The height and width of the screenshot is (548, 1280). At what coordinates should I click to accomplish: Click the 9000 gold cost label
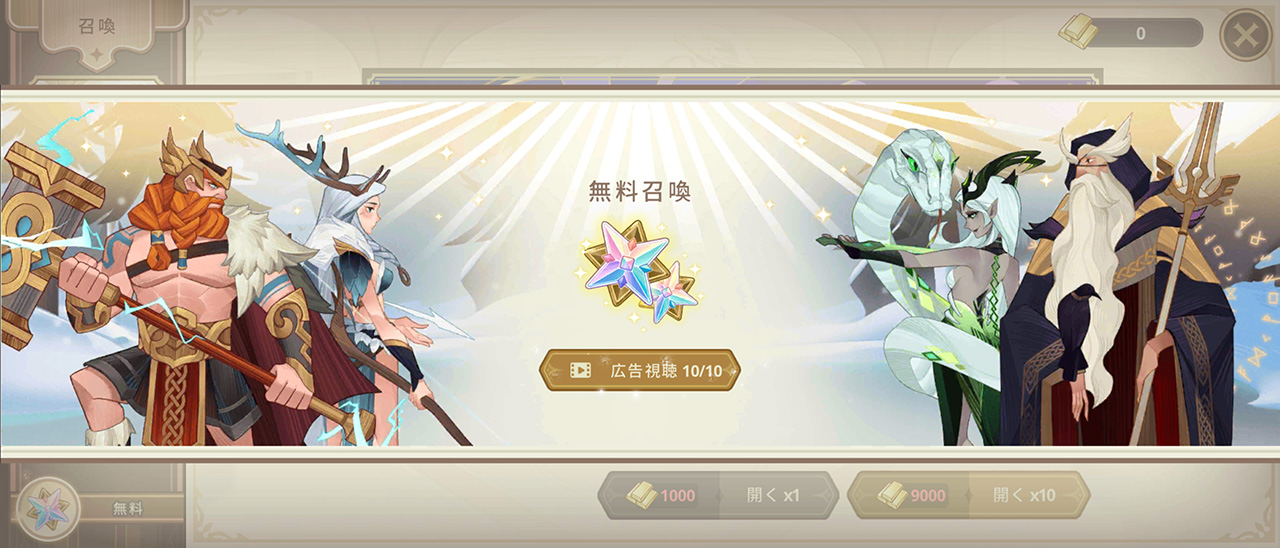point(927,495)
